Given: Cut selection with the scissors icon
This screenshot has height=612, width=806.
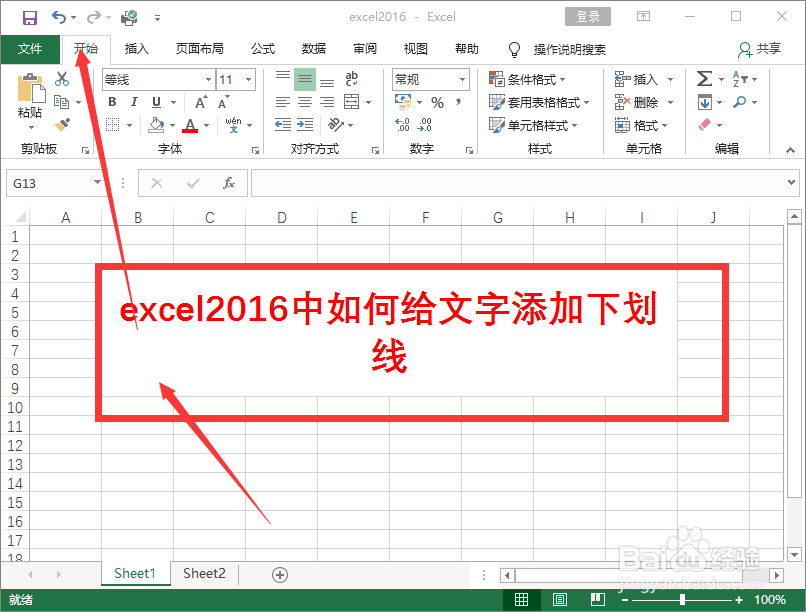Looking at the screenshot, I should coord(62,79).
